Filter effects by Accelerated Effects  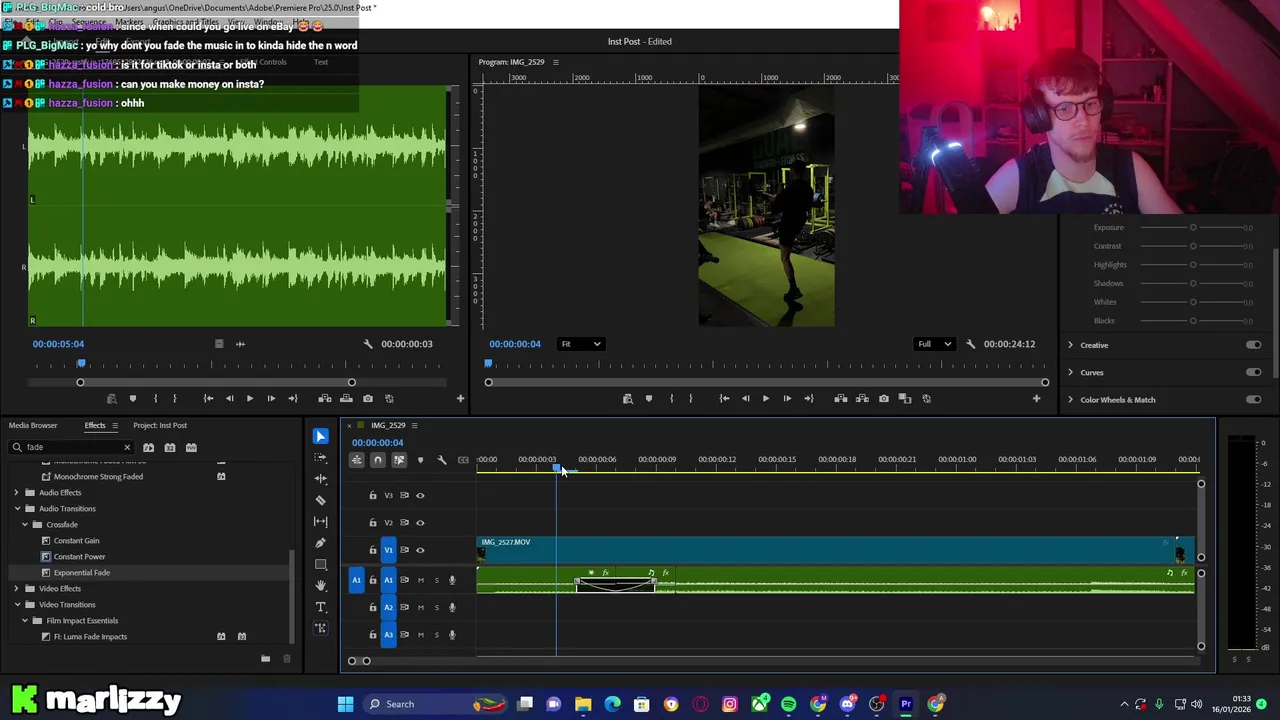(x=148, y=447)
